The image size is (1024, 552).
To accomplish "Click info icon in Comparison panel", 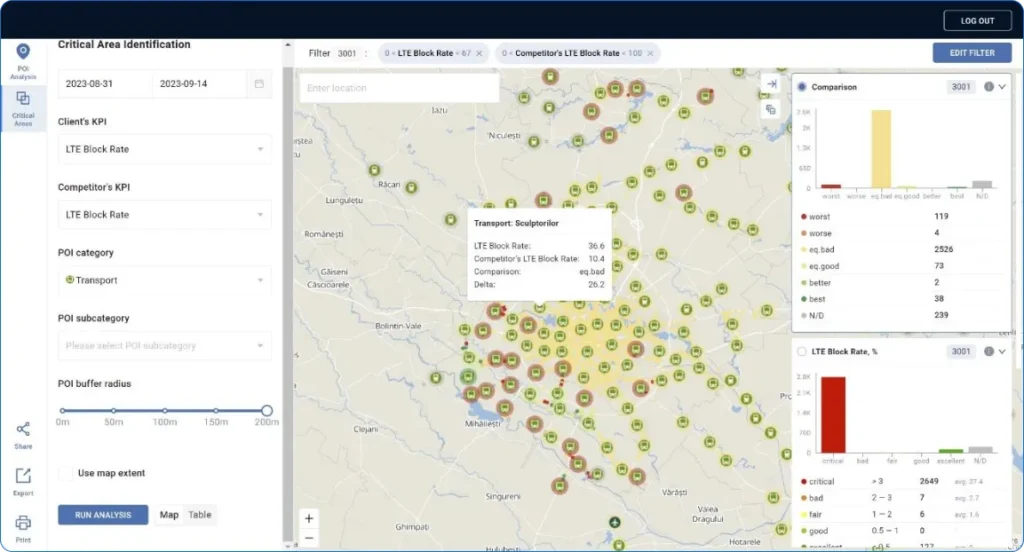I will [988, 87].
